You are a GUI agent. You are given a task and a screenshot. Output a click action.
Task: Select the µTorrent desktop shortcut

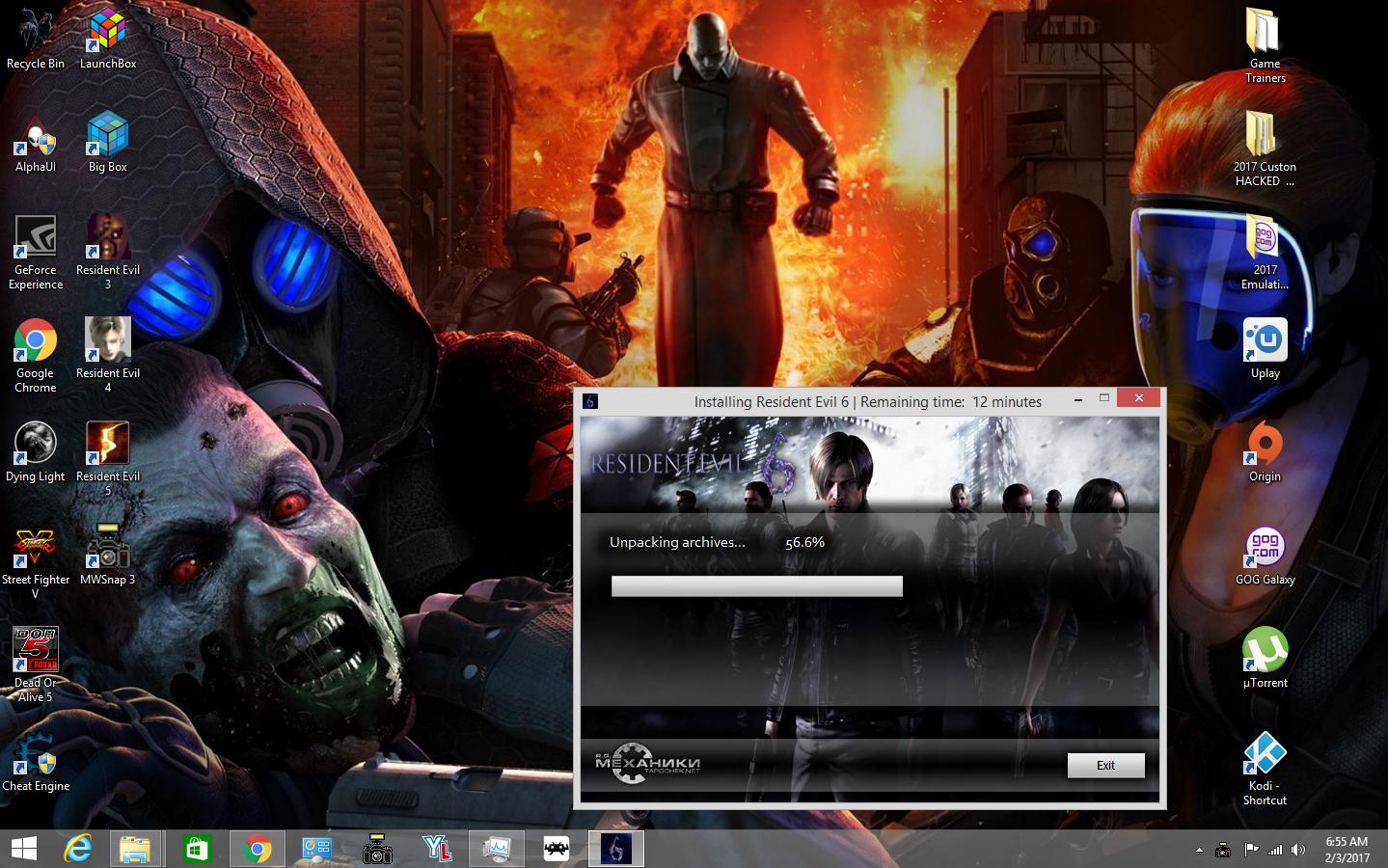[x=1265, y=659]
